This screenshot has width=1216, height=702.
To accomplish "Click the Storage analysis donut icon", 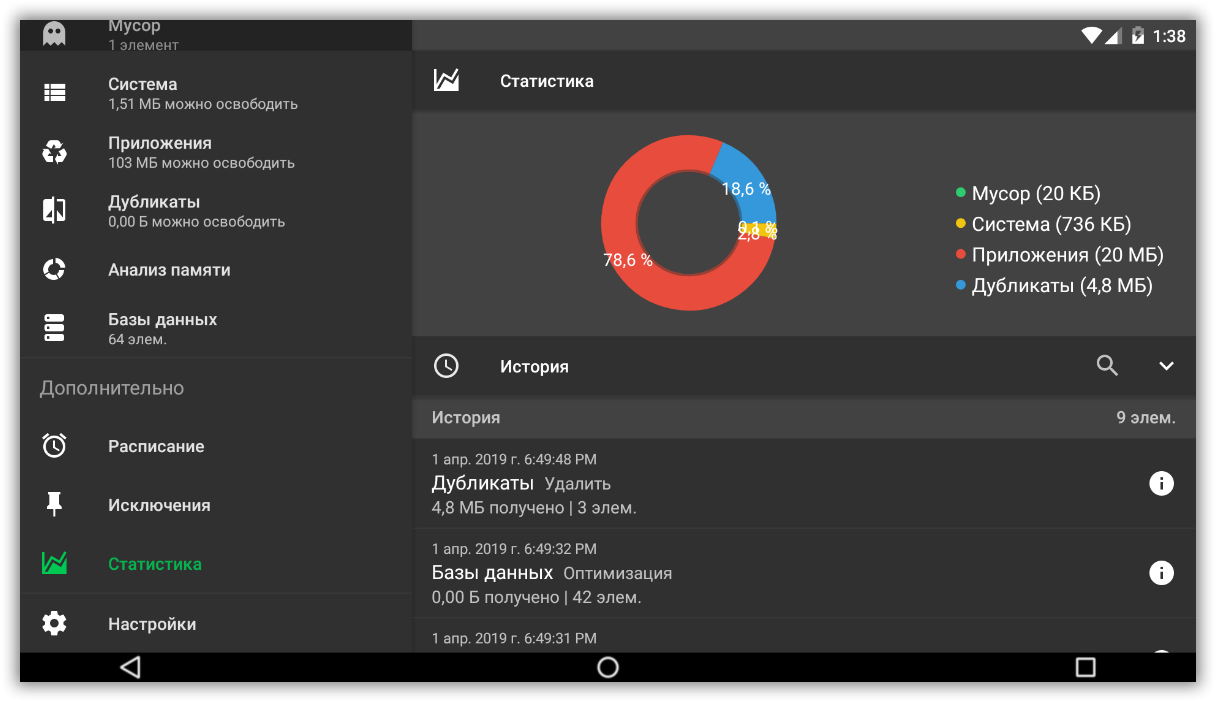I will (x=54, y=269).
